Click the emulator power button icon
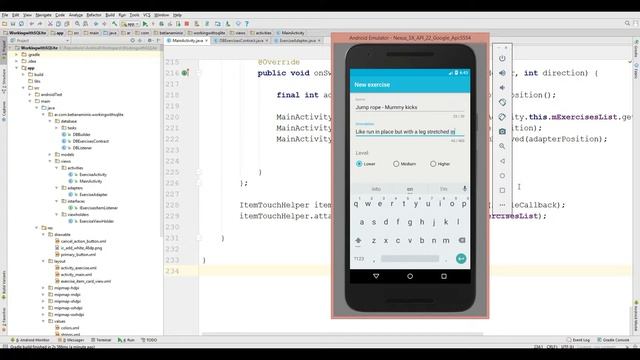 [x=502, y=58]
